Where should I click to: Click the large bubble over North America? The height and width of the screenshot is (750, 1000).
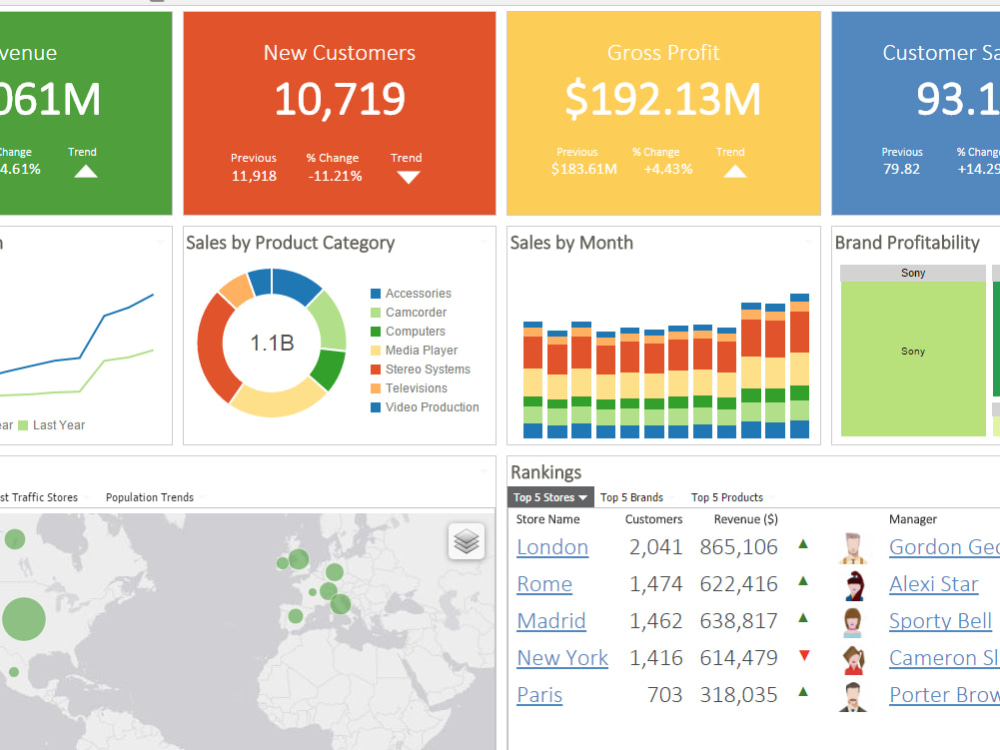pos(24,619)
